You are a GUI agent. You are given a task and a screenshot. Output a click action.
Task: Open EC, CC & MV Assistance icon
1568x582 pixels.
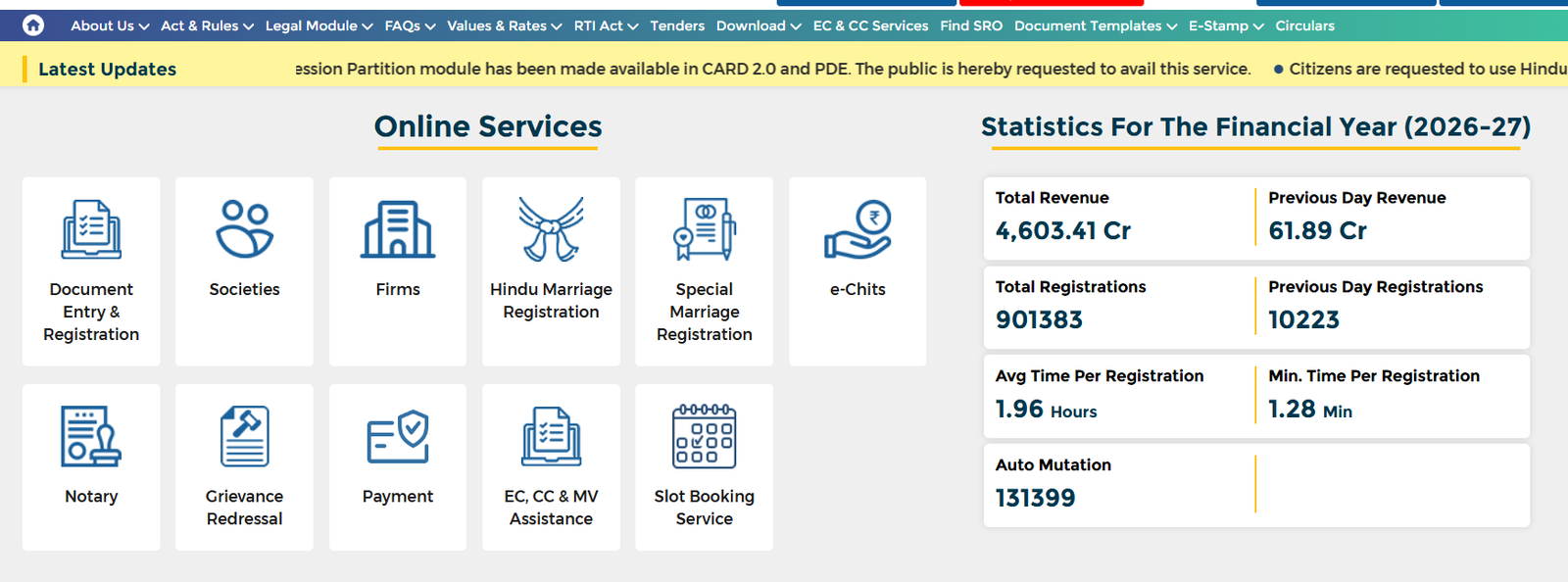coord(551,436)
